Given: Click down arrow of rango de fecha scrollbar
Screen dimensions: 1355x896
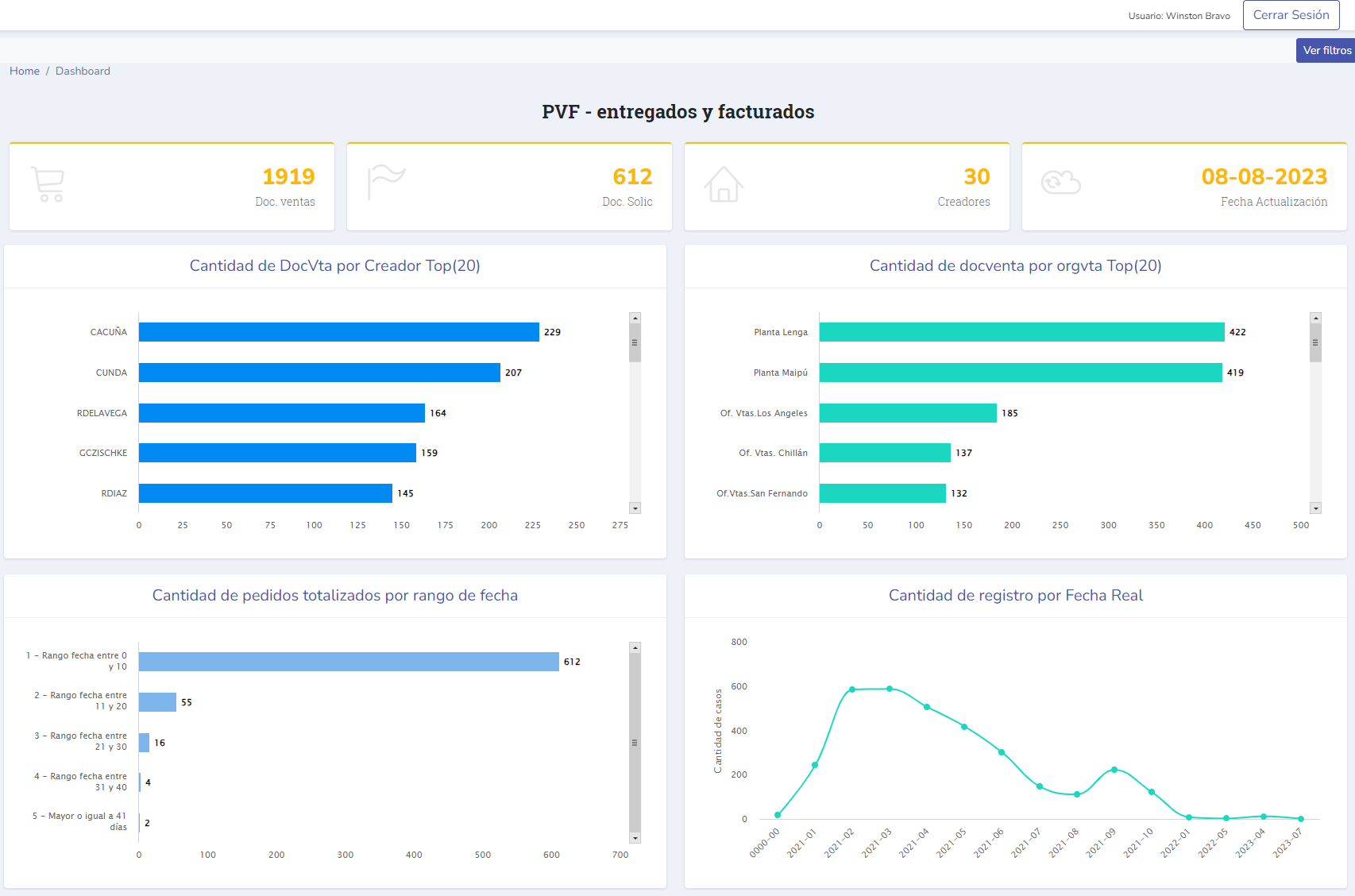Looking at the screenshot, I should tap(635, 838).
